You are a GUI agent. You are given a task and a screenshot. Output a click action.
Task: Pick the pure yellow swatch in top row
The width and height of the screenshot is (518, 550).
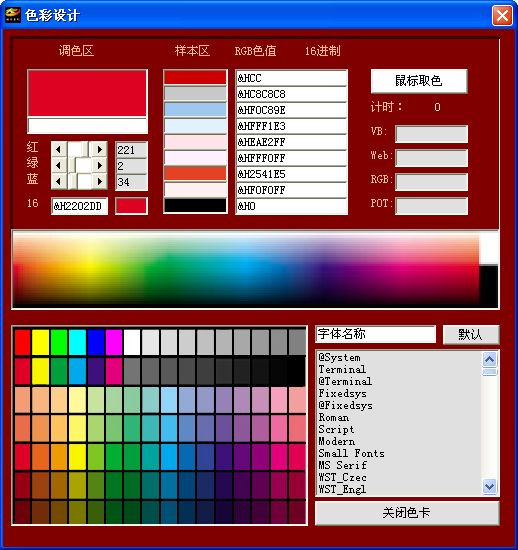41,342
